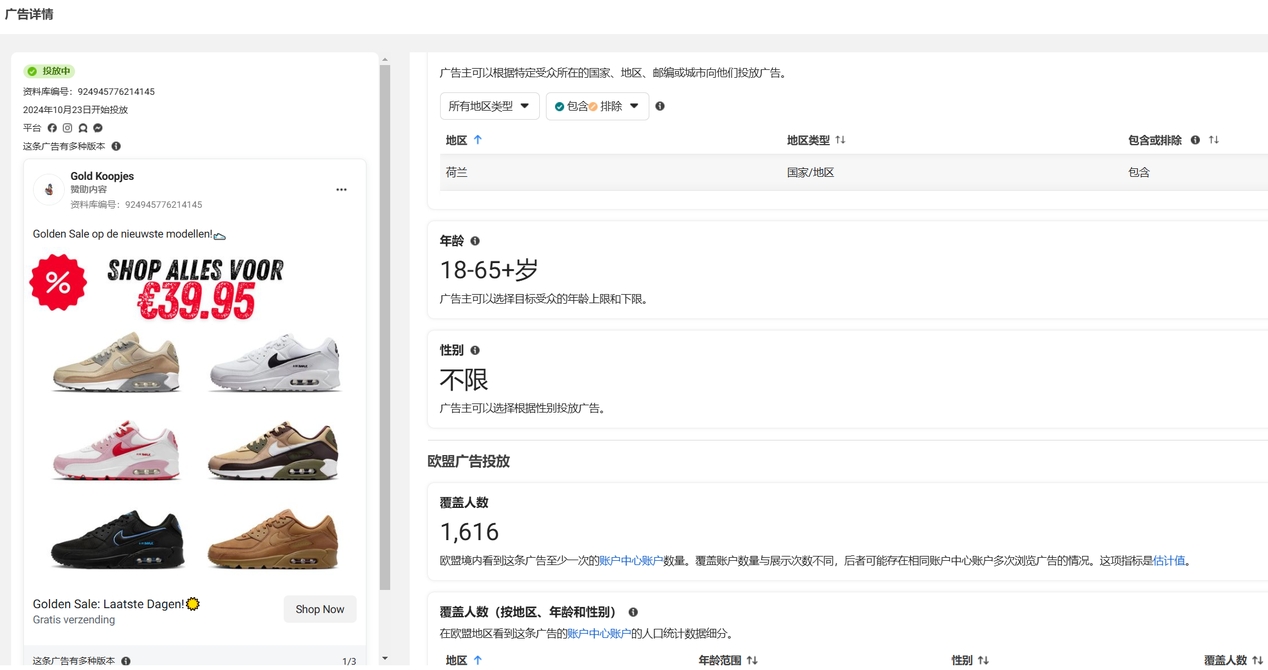Click info icon beside 这条广告有多种版本 above ad
The height and width of the screenshot is (670, 1268).
(x=116, y=146)
